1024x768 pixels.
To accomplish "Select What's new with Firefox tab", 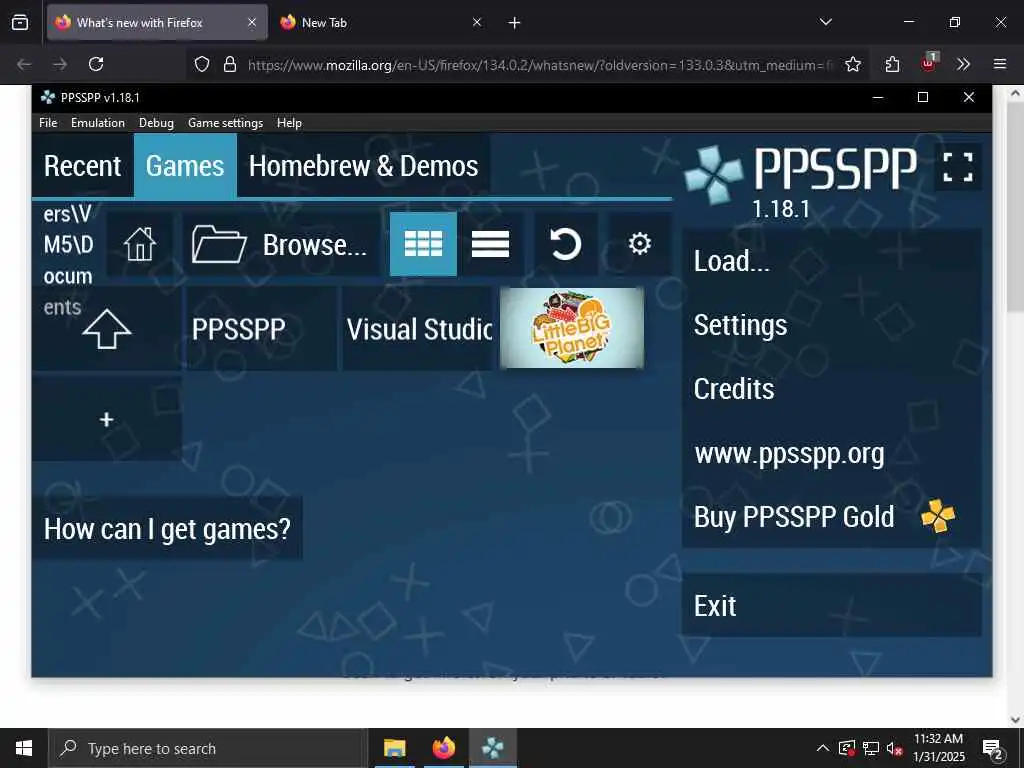I will 157,23.
